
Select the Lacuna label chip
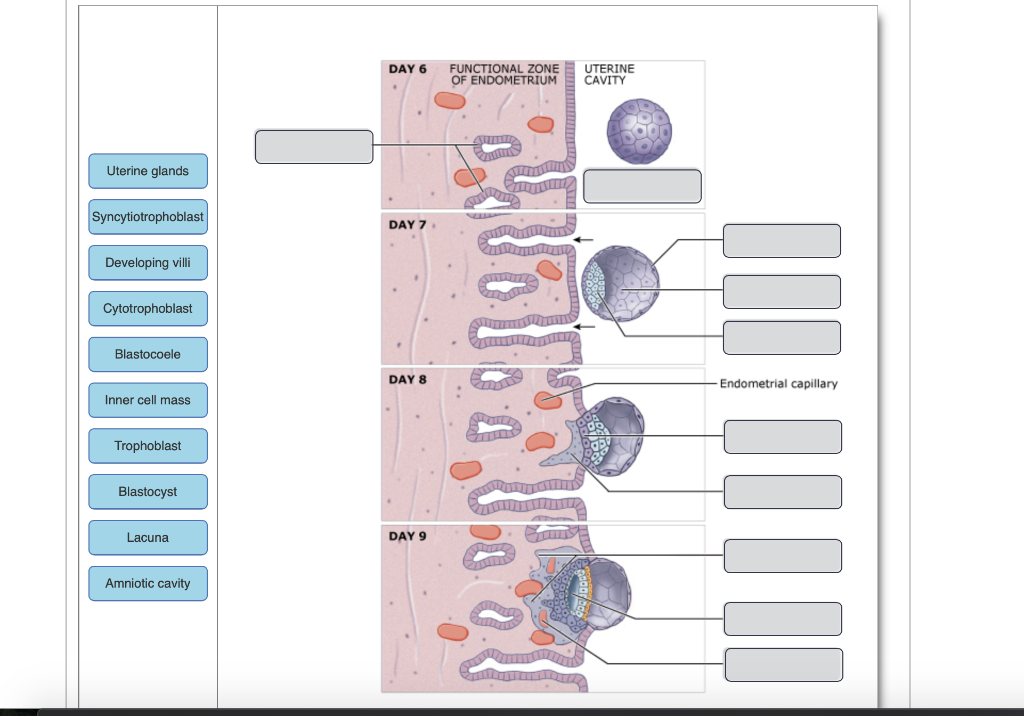pos(147,537)
